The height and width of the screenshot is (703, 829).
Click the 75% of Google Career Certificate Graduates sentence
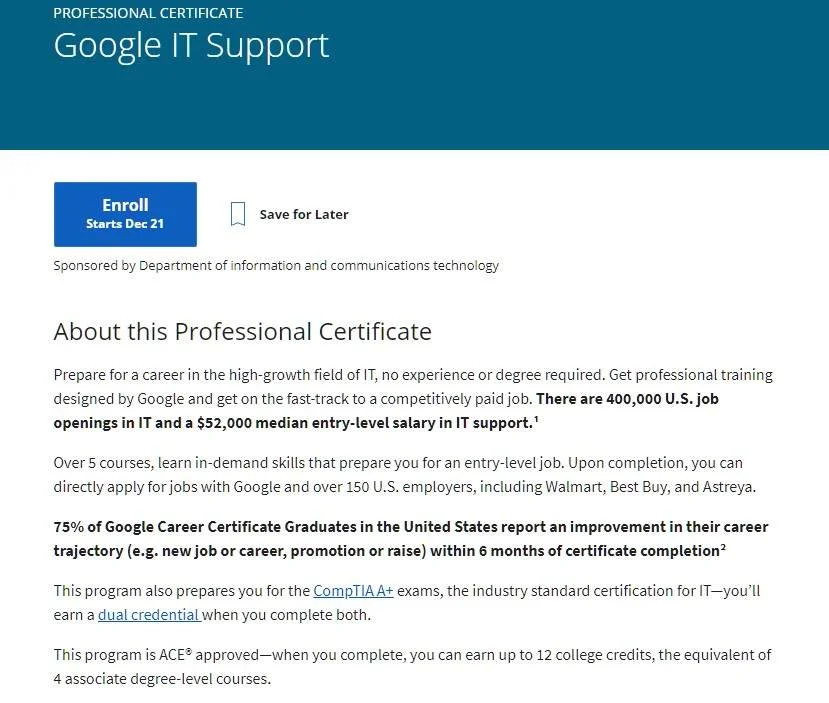point(411,539)
